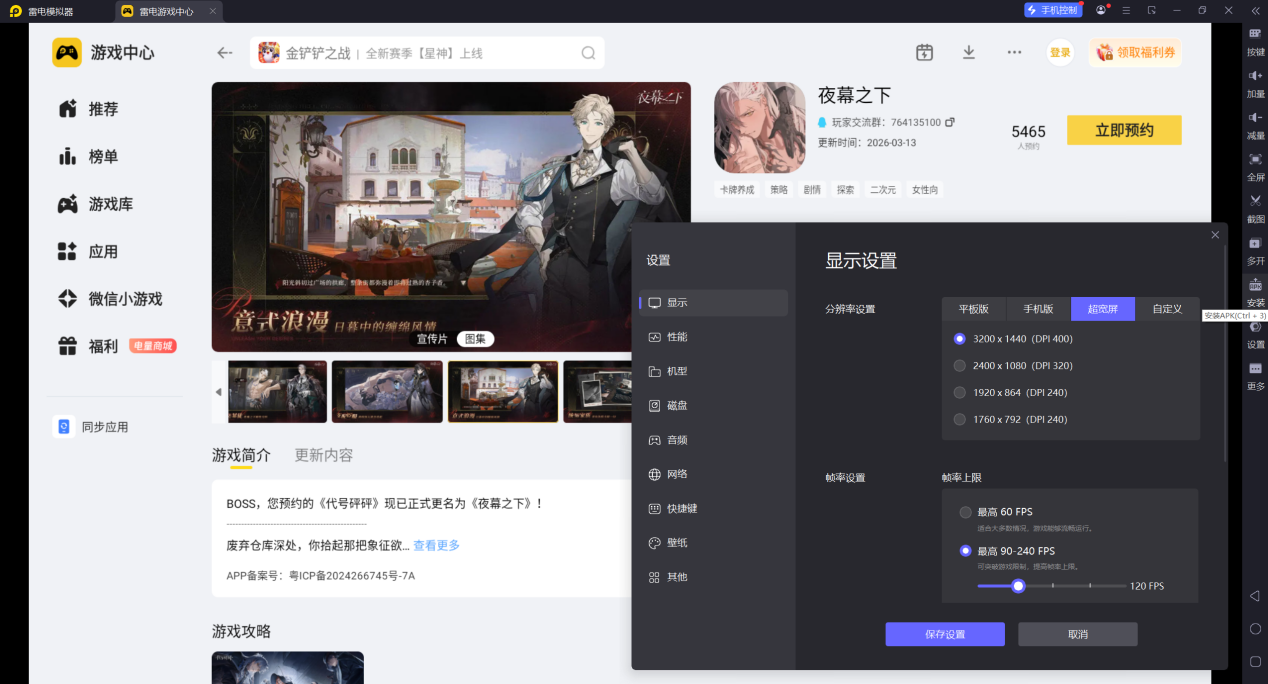Viewport: 1268px width, 684px height.
Task: Switch to 手机版 resolution tab
Action: coord(1038,309)
